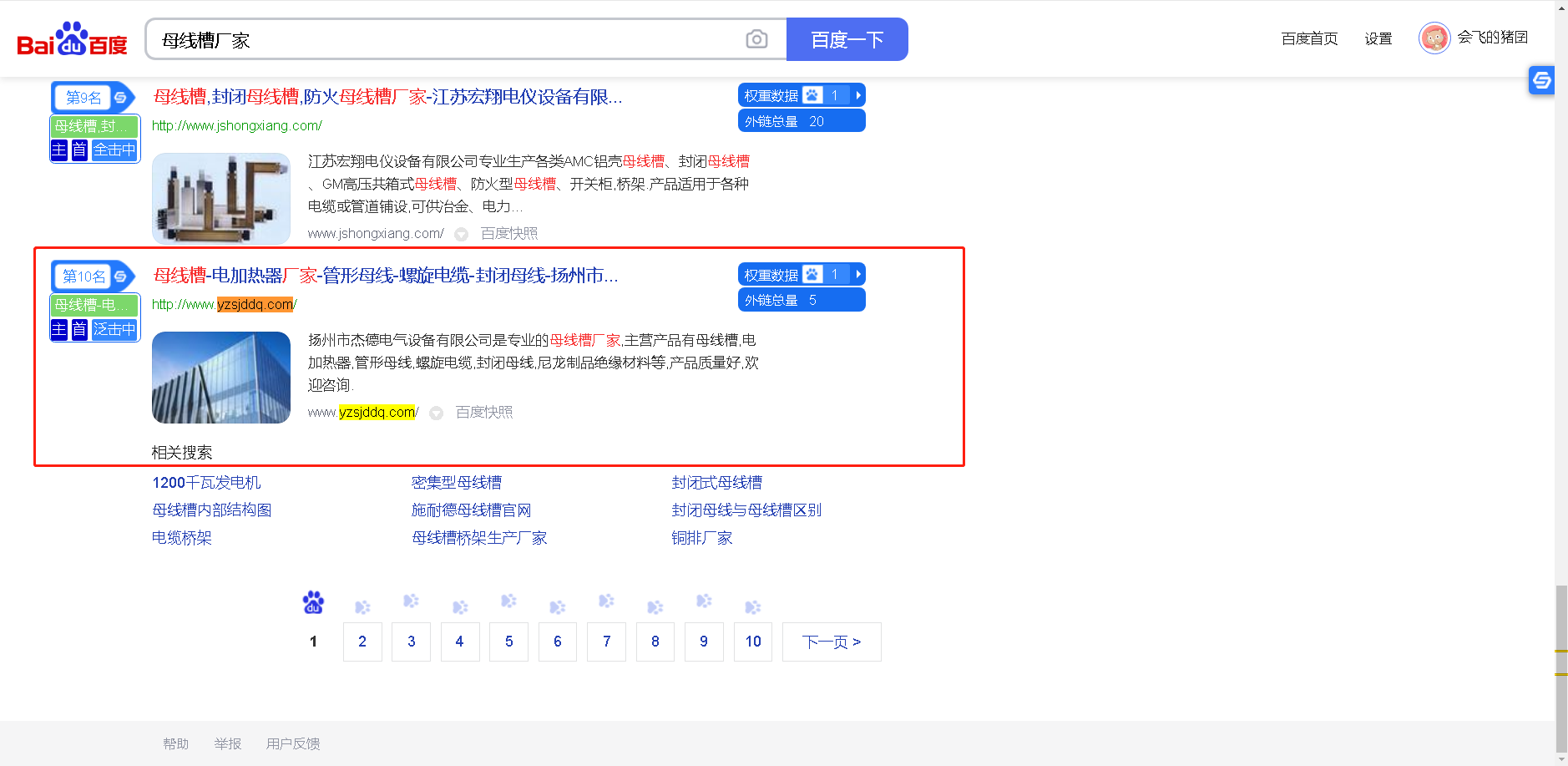Image resolution: width=1568 pixels, height=766 pixels.
Task: Click the 泛击中 label under rank 10
Action: tap(114, 329)
